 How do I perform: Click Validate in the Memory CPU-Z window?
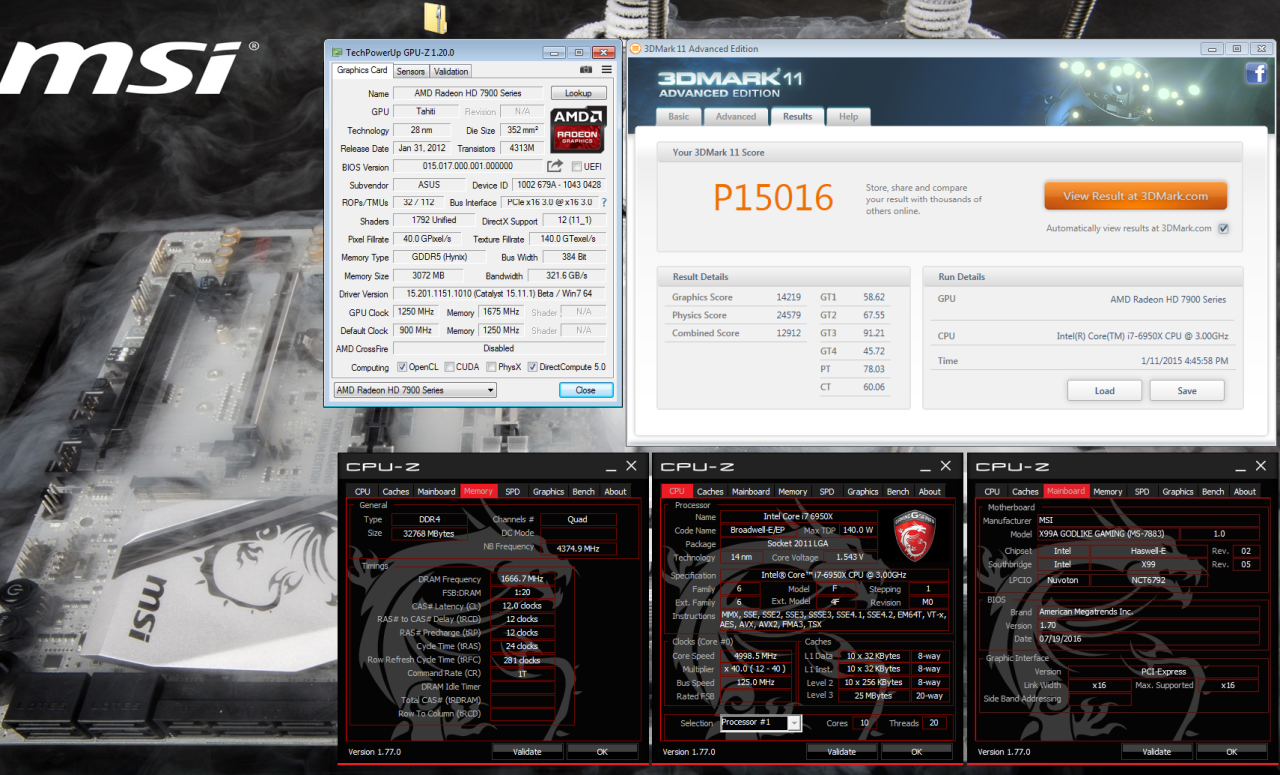(527, 751)
